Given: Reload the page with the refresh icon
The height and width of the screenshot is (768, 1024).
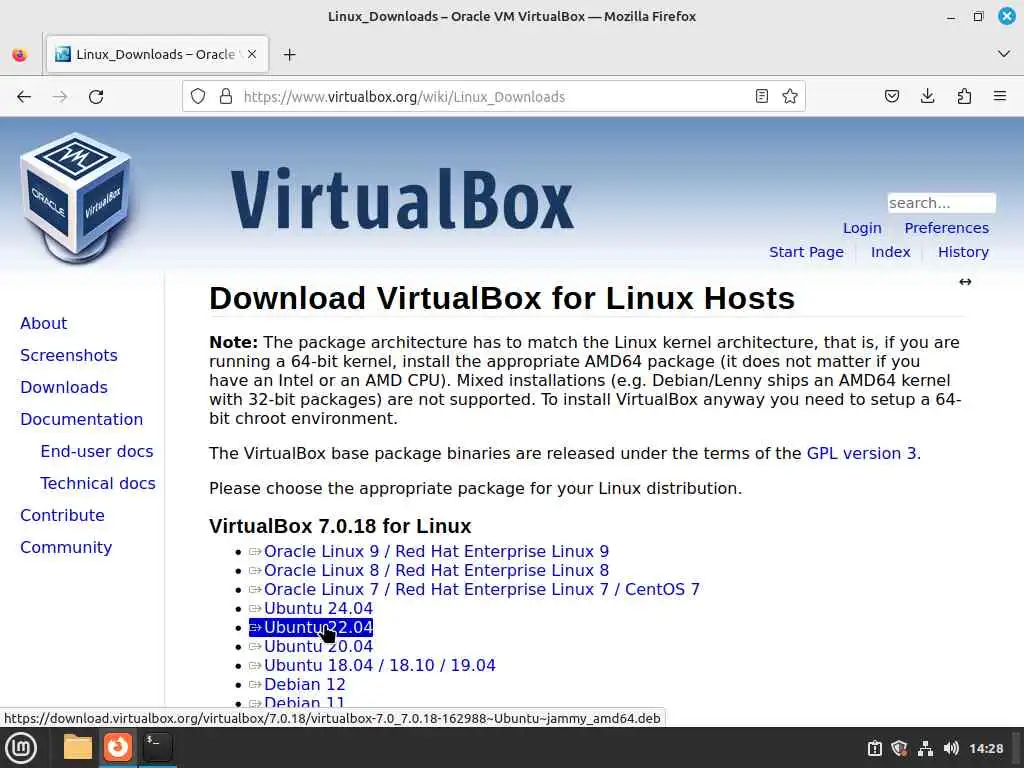Looking at the screenshot, I should [x=96, y=97].
